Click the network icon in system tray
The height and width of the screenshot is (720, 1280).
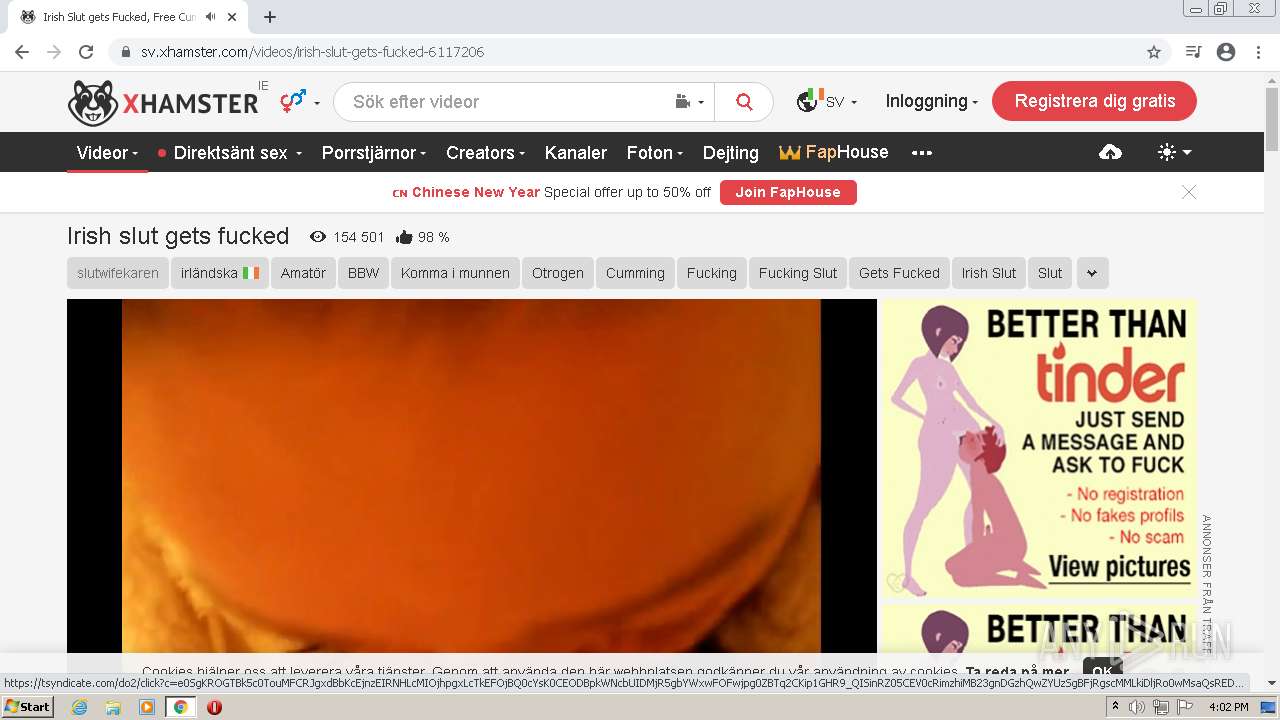1160,707
